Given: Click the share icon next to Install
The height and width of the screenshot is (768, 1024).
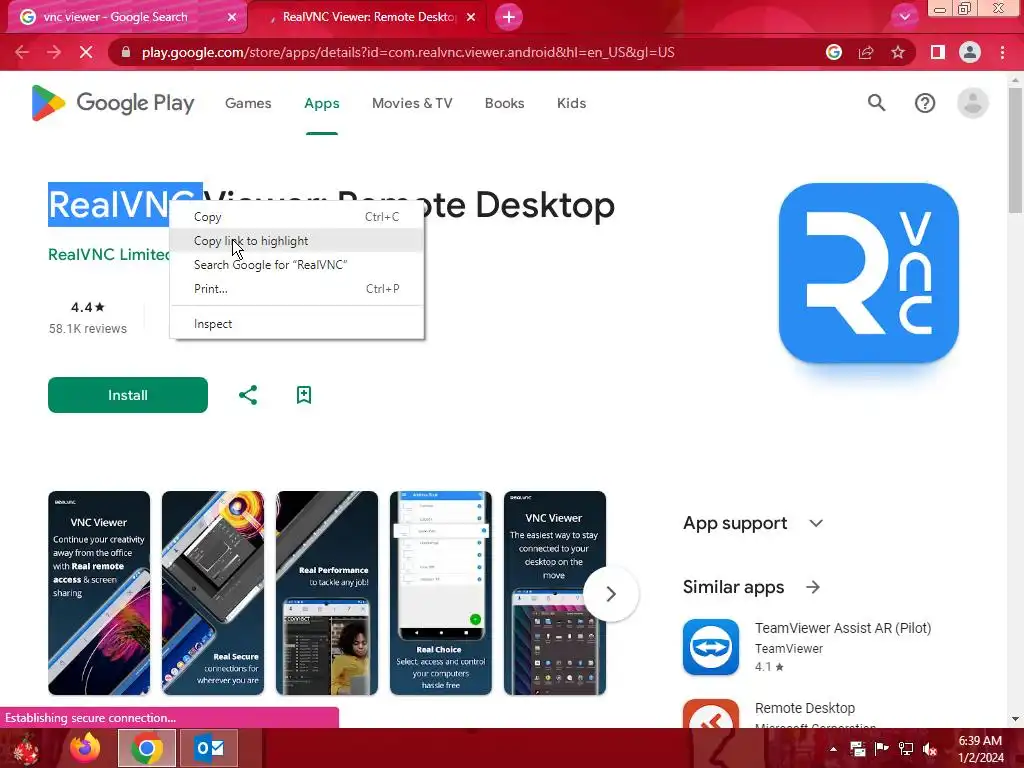Looking at the screenshot, I should click(248, 395).
